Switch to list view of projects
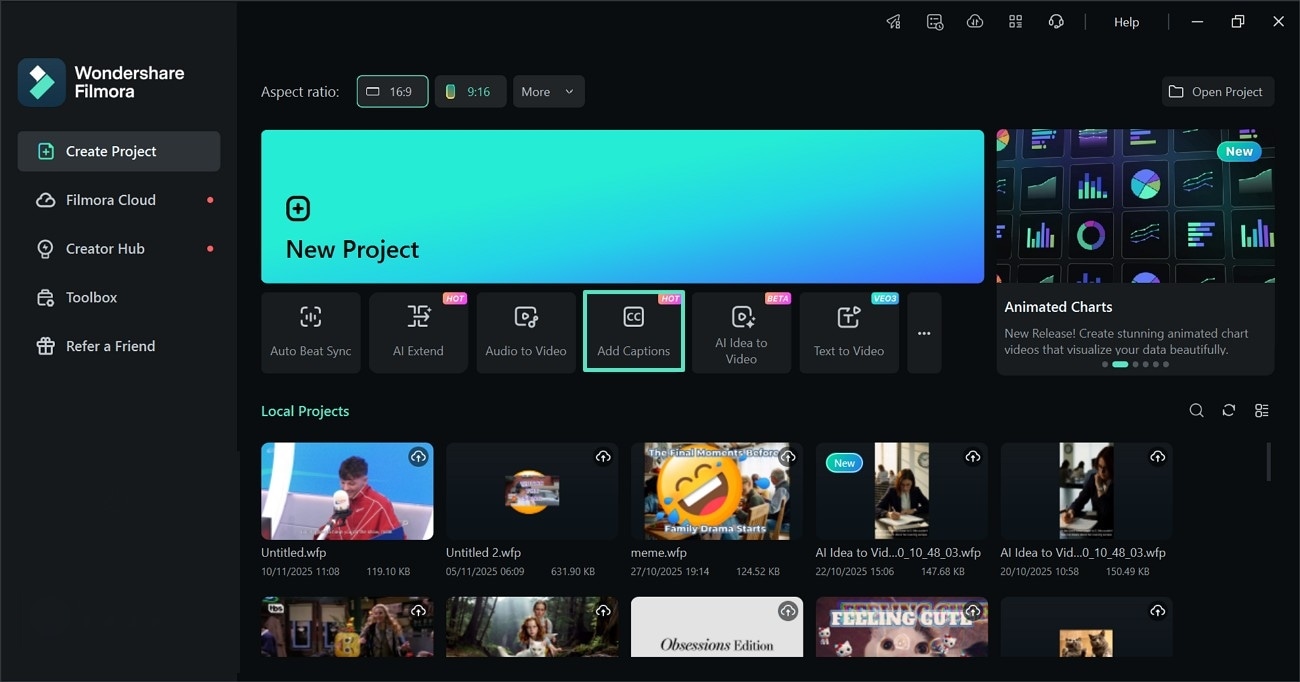The width and height of the screenshot is (1300, 682). tap(1261, 410)
